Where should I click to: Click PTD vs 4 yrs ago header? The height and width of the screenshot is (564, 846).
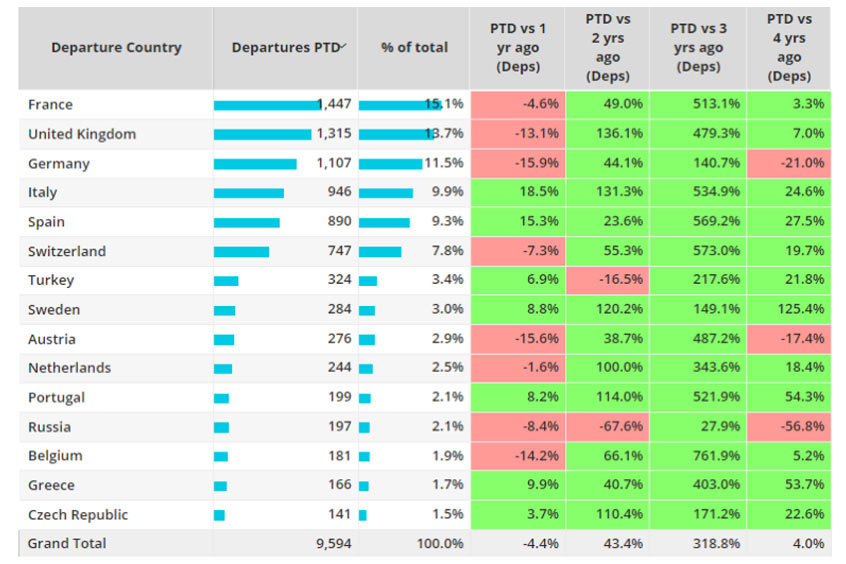tap(789, 48)
